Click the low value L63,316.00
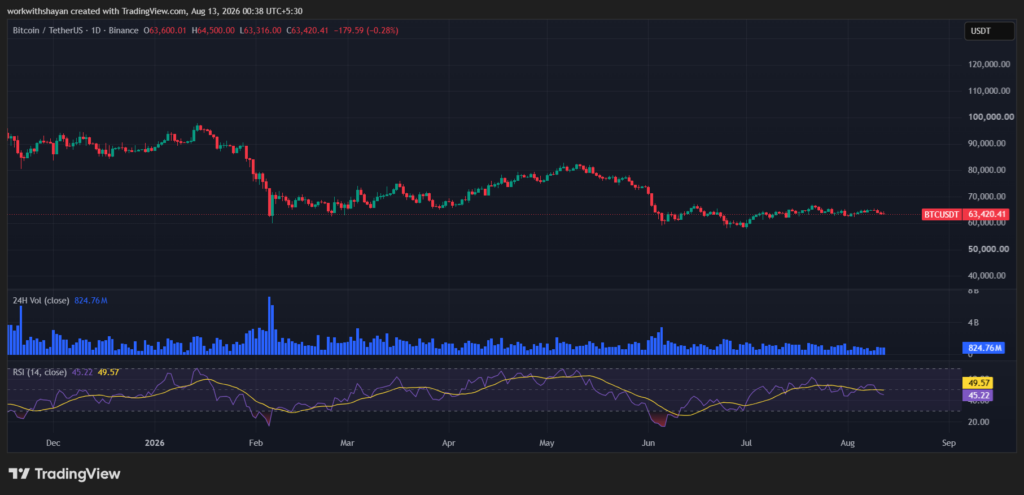 (261, 30)
